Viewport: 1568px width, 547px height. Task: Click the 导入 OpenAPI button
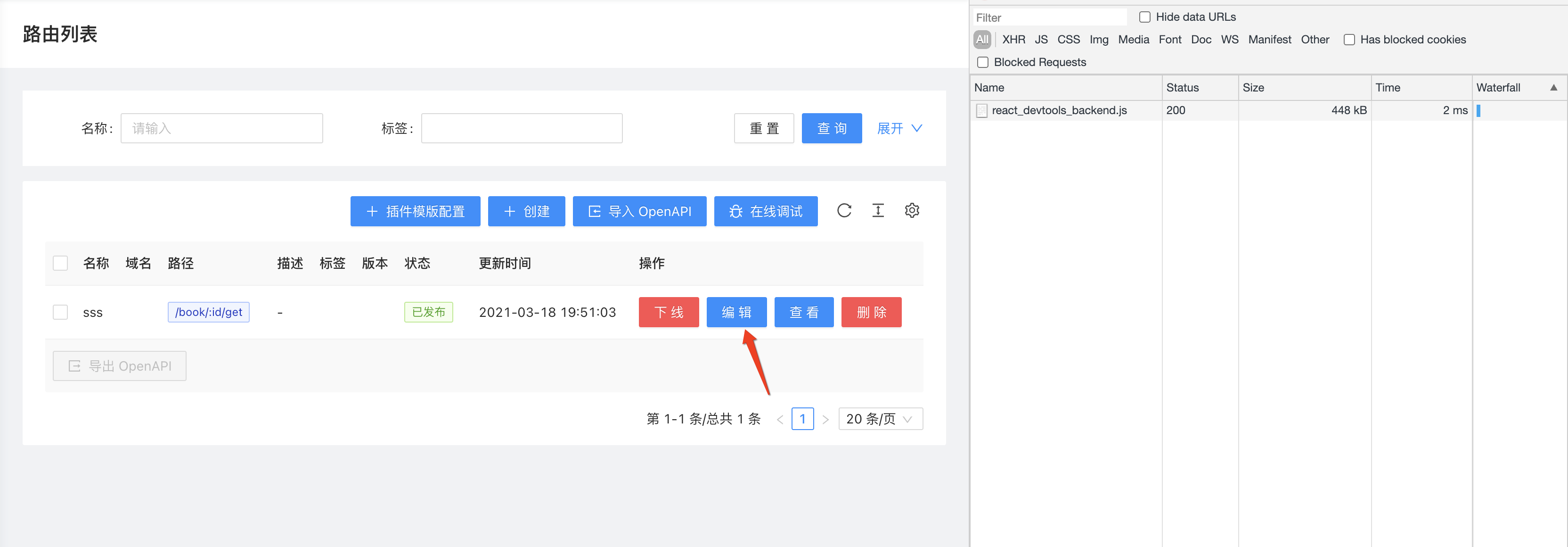coord(640,211)
